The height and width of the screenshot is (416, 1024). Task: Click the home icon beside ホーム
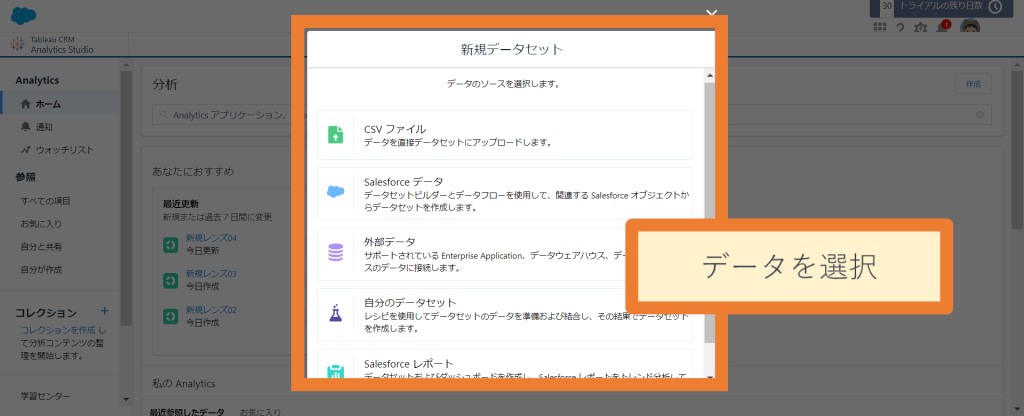click(25, 104)
